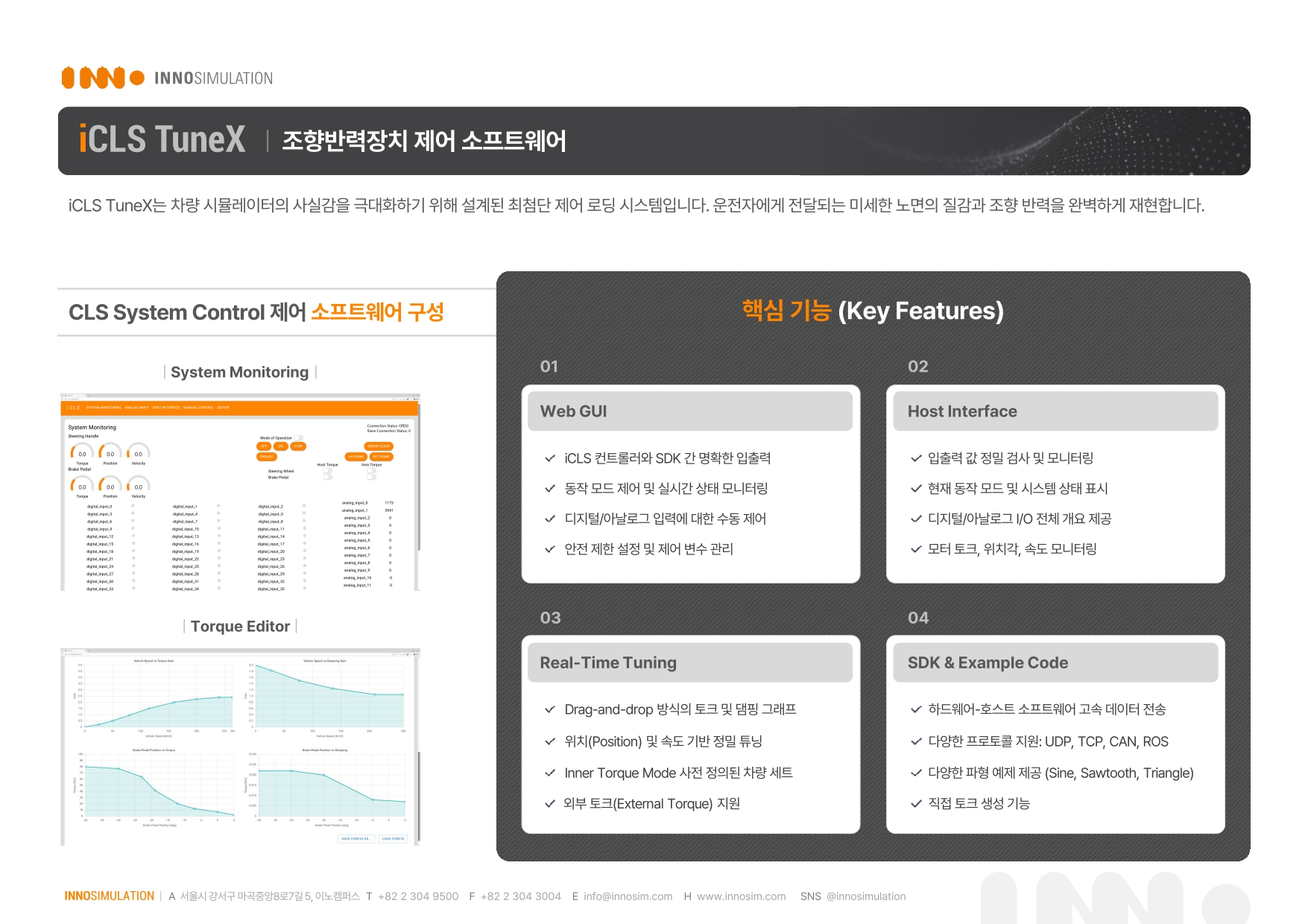The height and width of the screenshot is (924, 1308).
Task: Click the analog_input_0 value 1173
Action: coord(389,503)
